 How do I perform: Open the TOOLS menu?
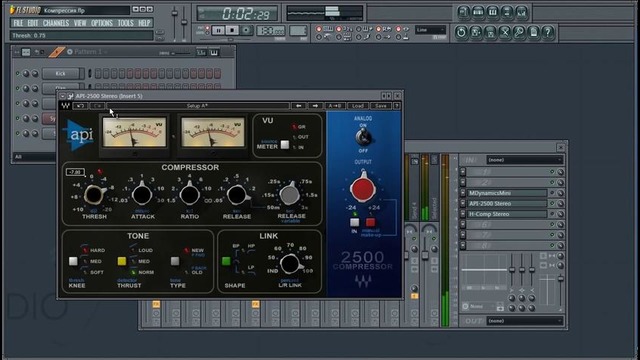pos(125,23)
